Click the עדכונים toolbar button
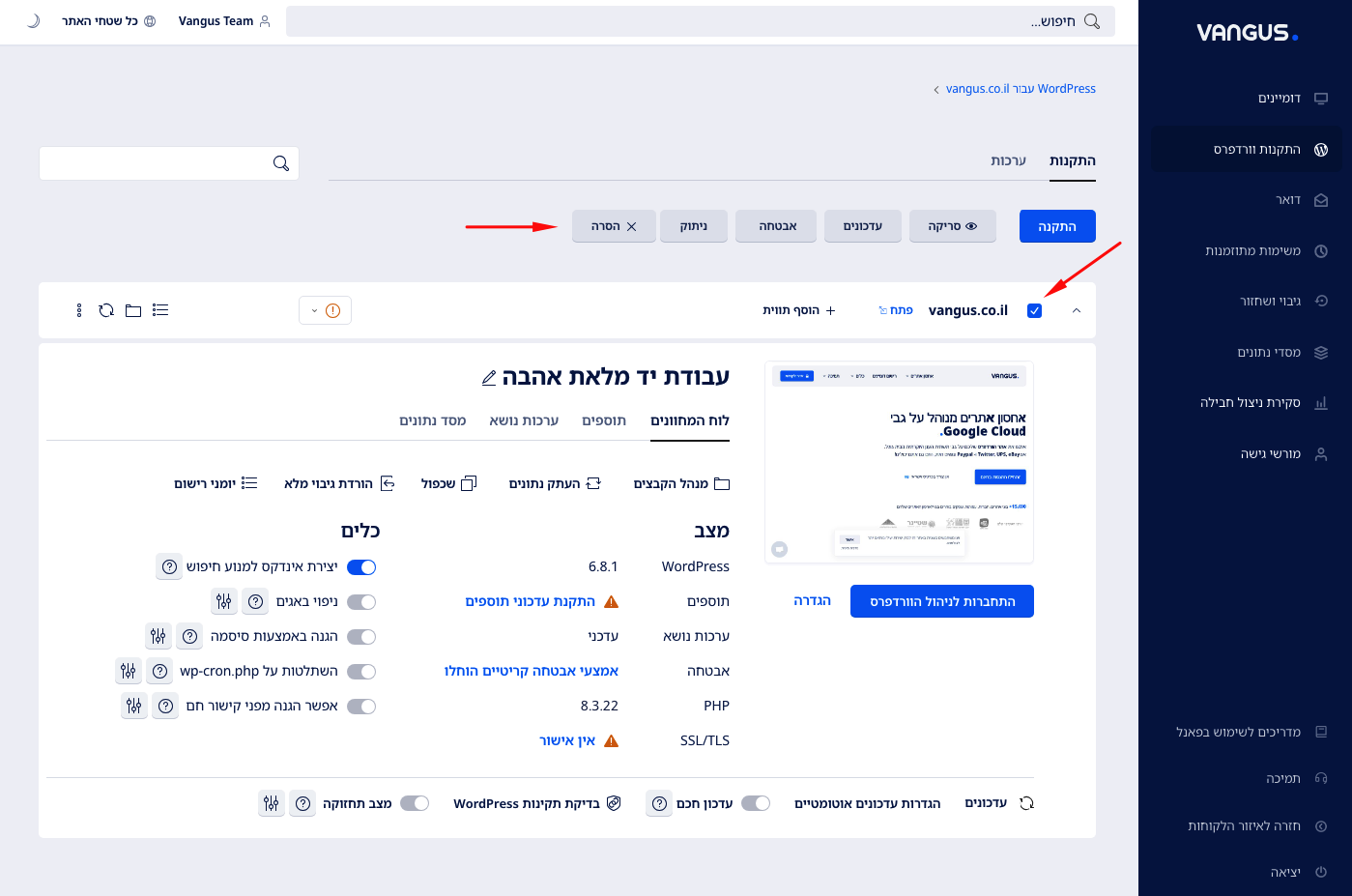The height and width of the screenshot is (896, 1352). pyautogui.click(x=863, y=226)
